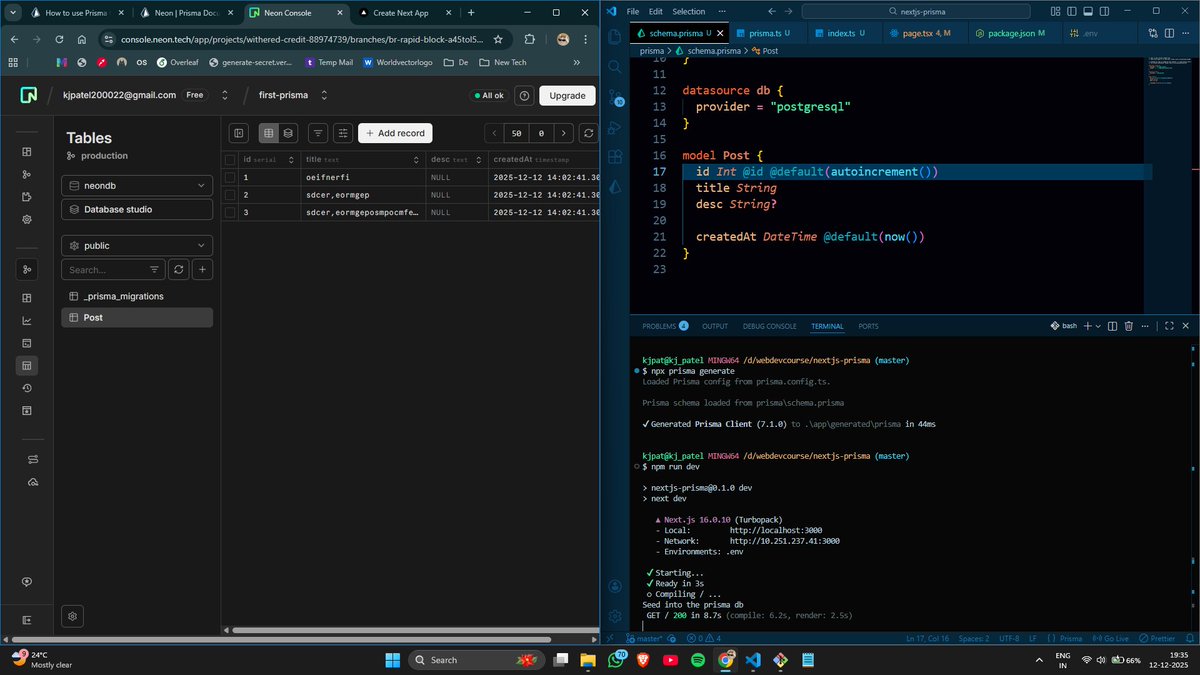The image size is (1200, 675).
Task: Go to the previous page of records
Action: click(494, 132)
